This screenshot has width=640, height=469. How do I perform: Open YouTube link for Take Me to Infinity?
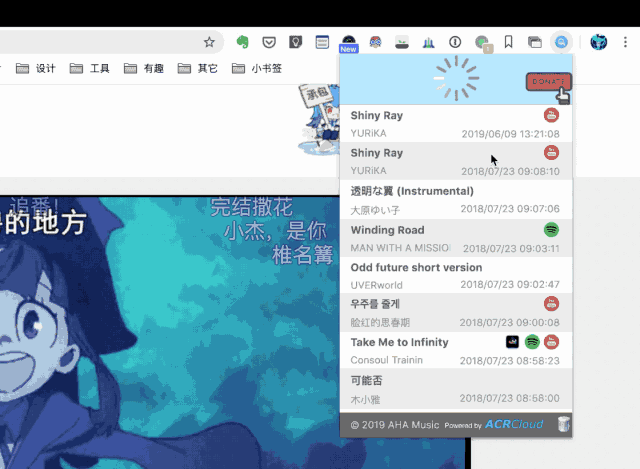[551, 342]
